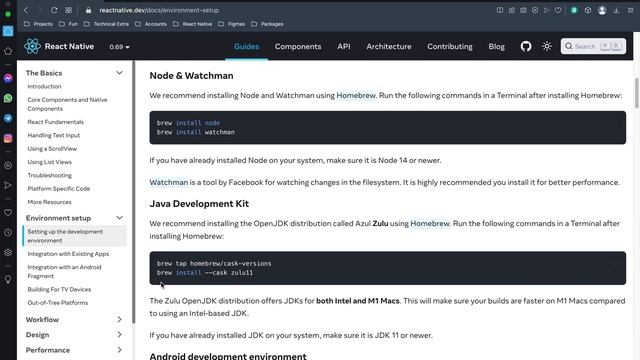Reload the page with refresh icon
This screenshot has width=640, height=360.
point(54,10)
